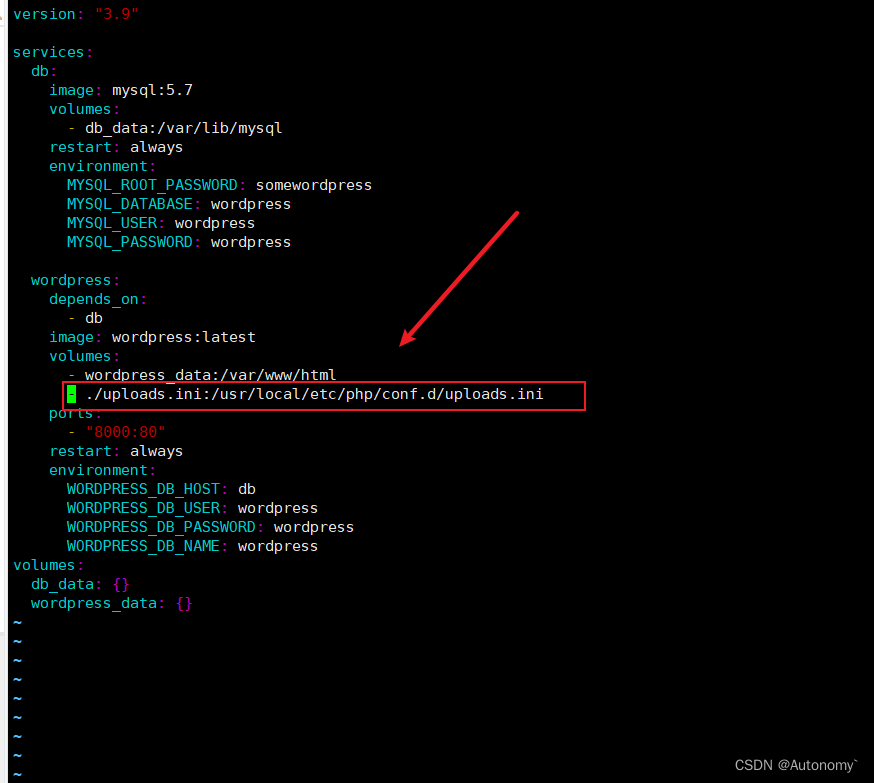This screenshot has height=783, width=874.
Task: Click the WORDPRESS_DB_PASSWORD: wordpress line
Action: pos(210,527)
